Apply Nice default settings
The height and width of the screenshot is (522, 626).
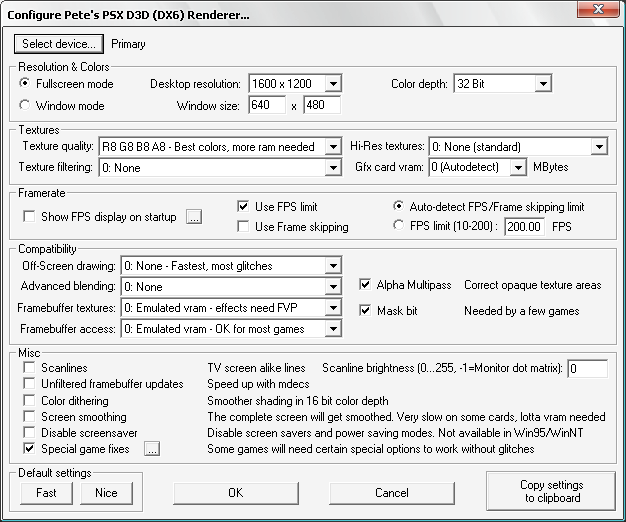pos(106,493)
